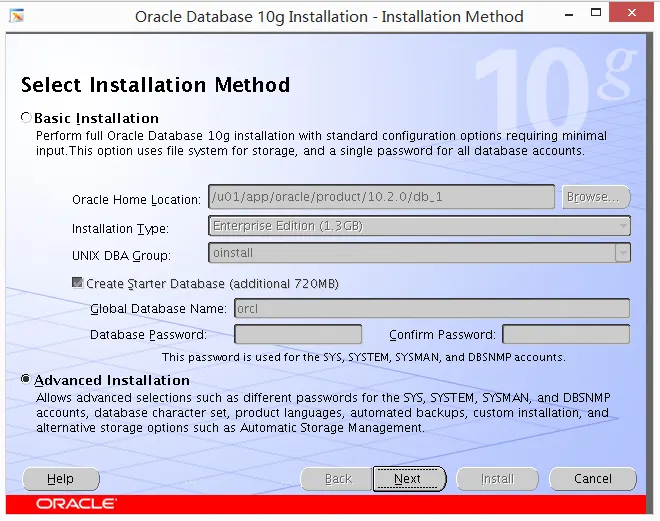Maximize the installer window

596,13
